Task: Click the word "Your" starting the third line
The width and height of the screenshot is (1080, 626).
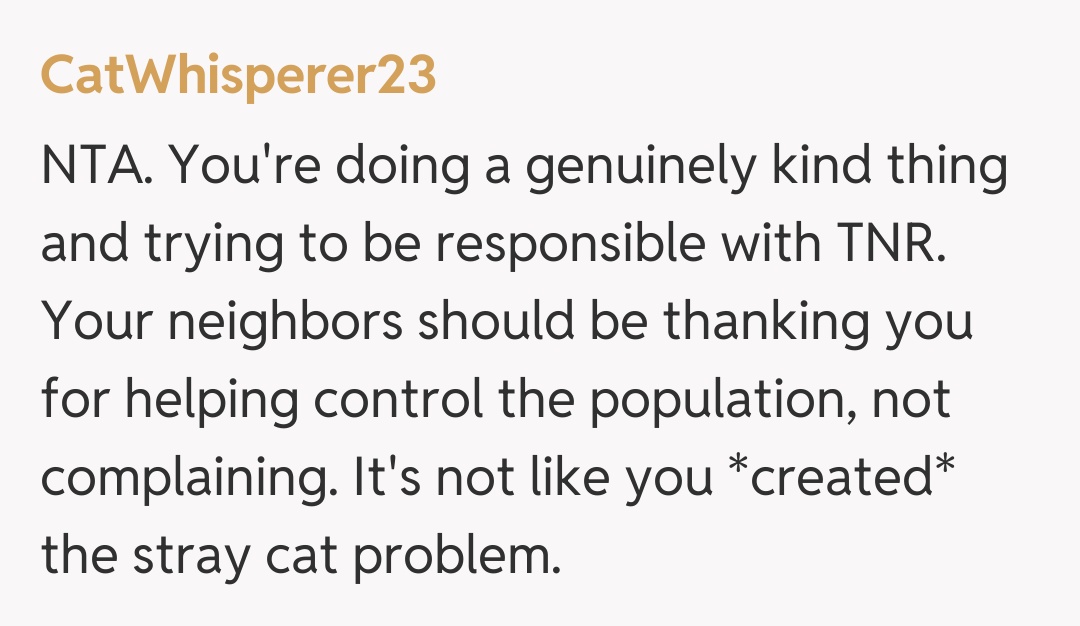Action: [x=93, y=323]
